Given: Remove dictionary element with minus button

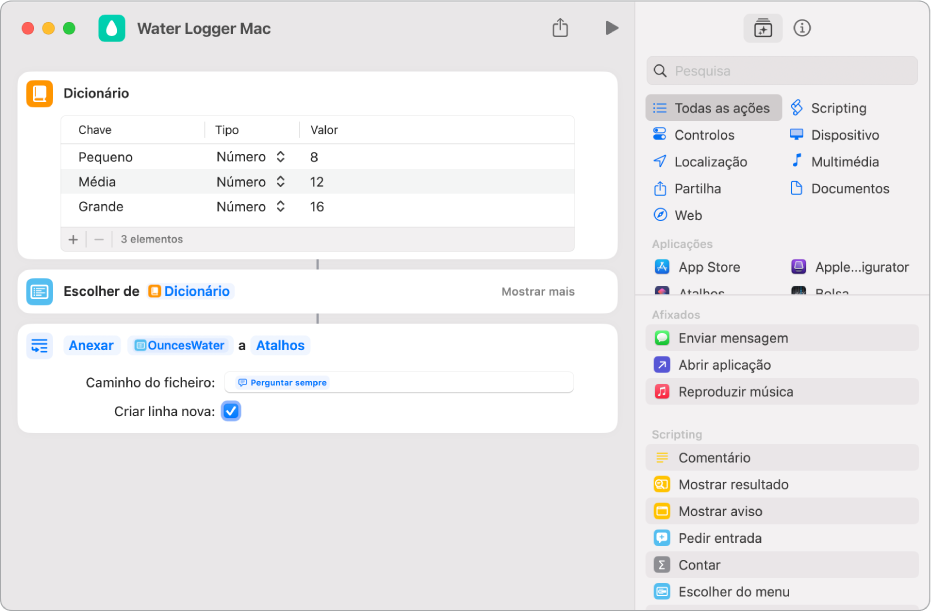Looking at the screenshot, I should [x=99, y=239].
